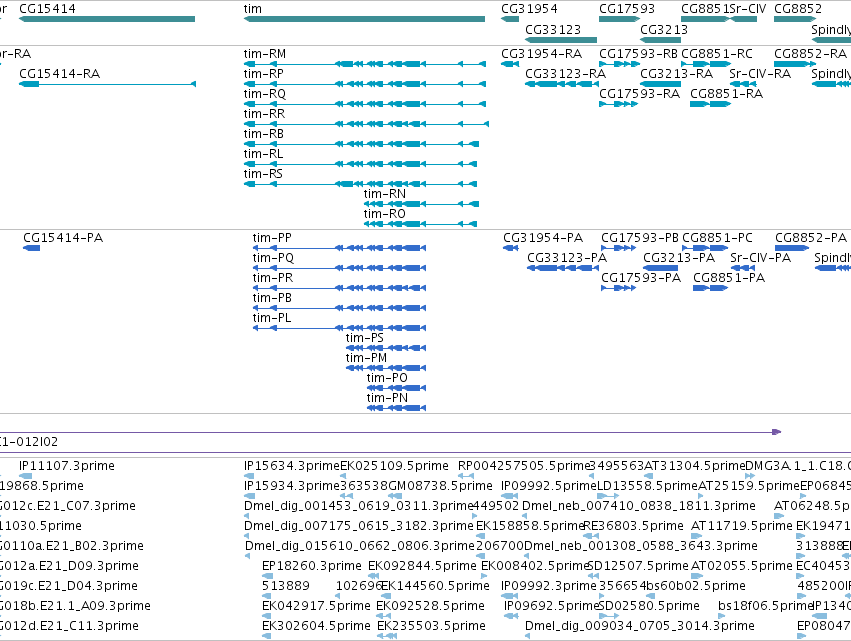Viewport: 851px width, 641px height.
Task: Click the CG31954-PA protein label
Action: [x=543, y=238]
